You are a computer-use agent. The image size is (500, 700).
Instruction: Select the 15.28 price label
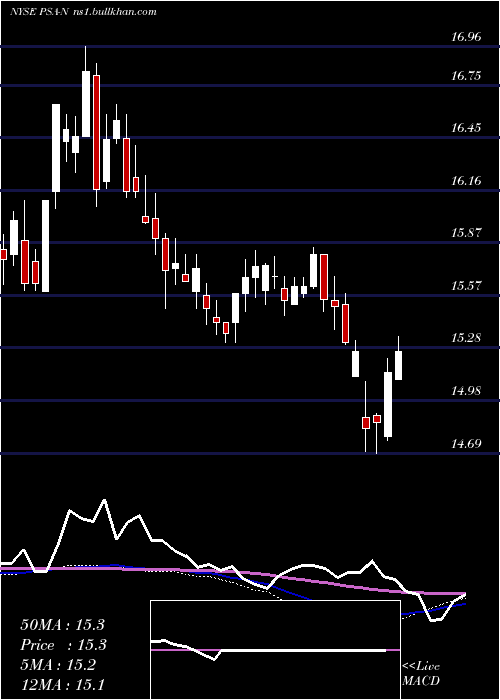[466, 338]
